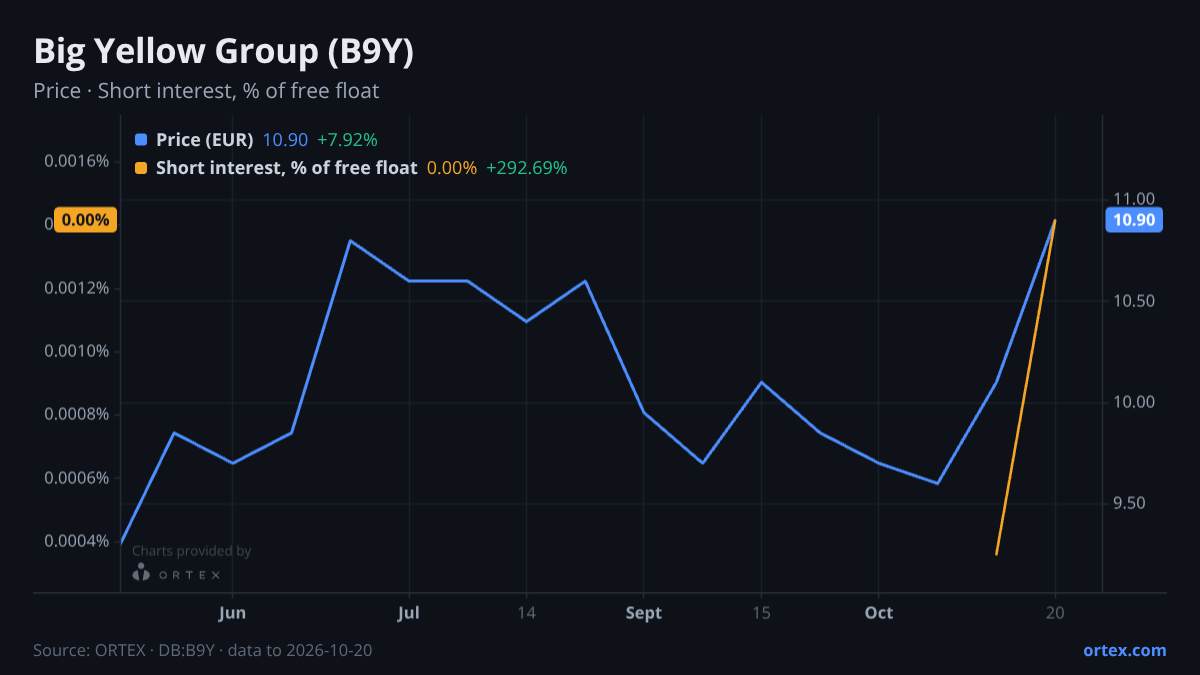Click the +7.92% price change value
Image resolution: width=1200 pixels, height=675 pixels.
click(x=347, y=140)
